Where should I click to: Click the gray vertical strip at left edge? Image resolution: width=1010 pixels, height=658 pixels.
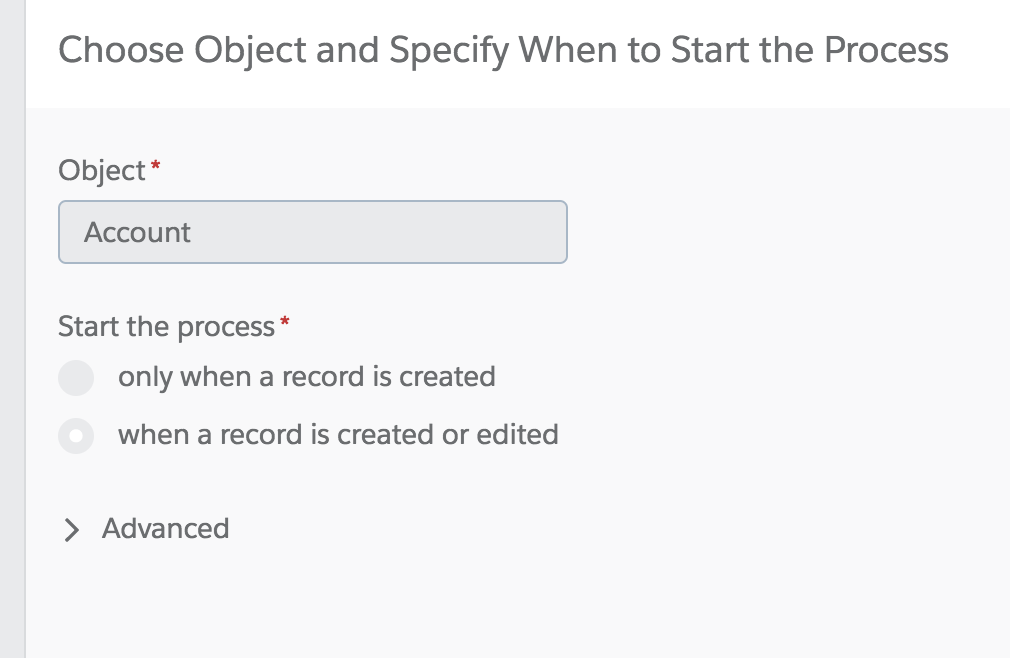click(12, 329)
